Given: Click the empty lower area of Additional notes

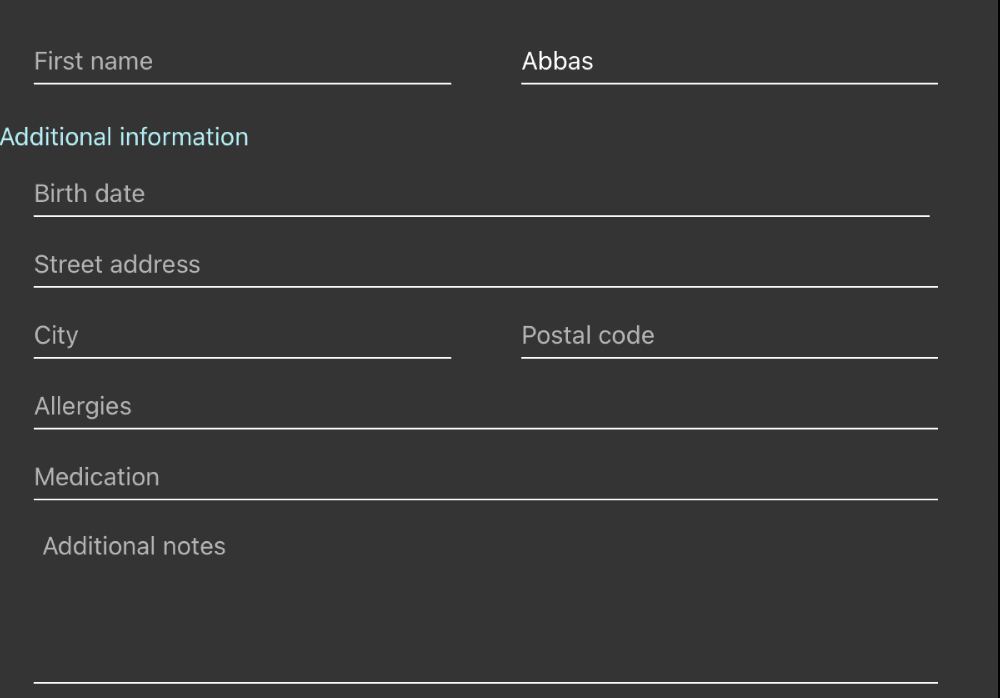Looking at the screenshot, I should pos(485,640).
